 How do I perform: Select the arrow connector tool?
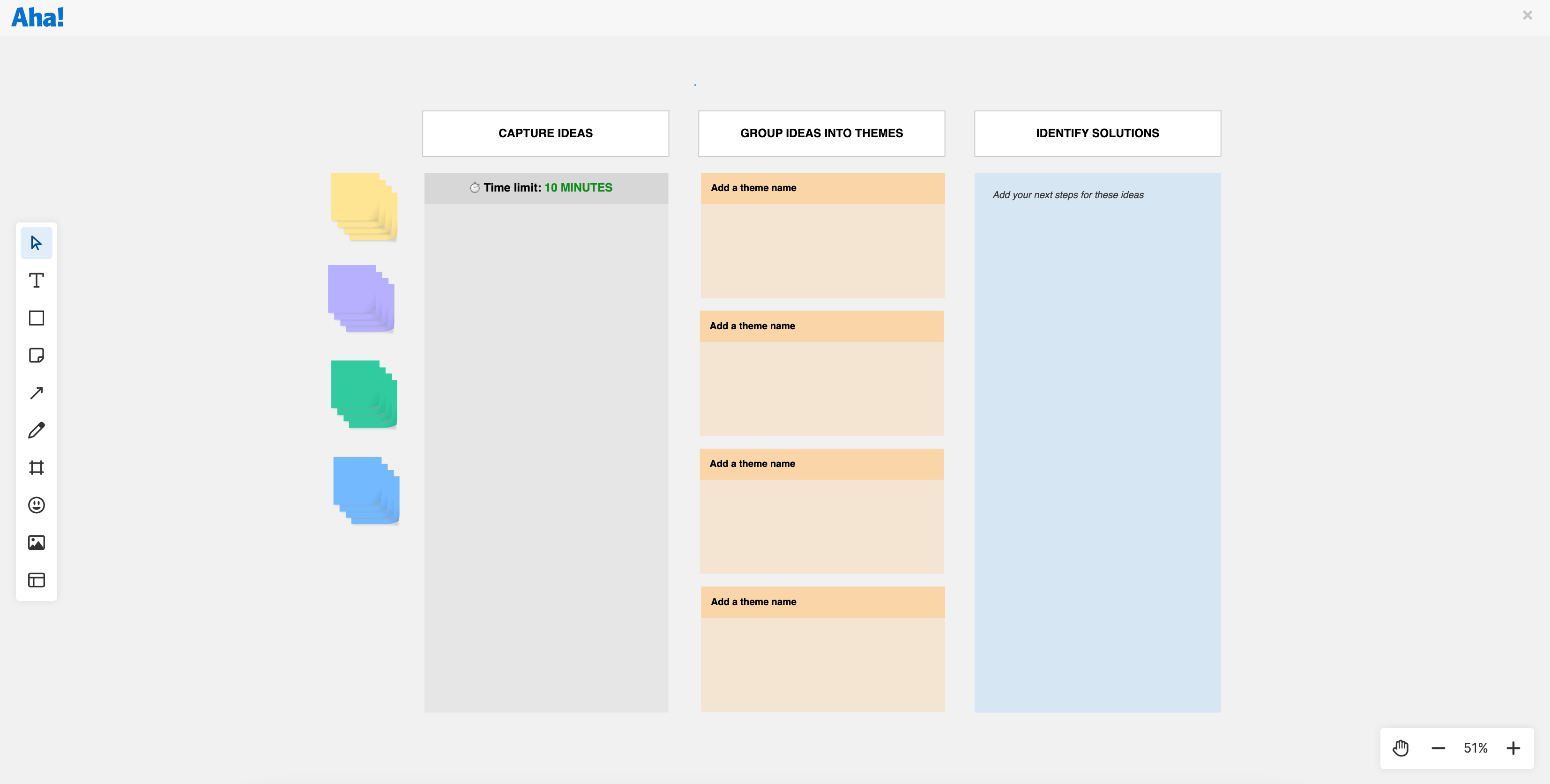coord(36,392)
